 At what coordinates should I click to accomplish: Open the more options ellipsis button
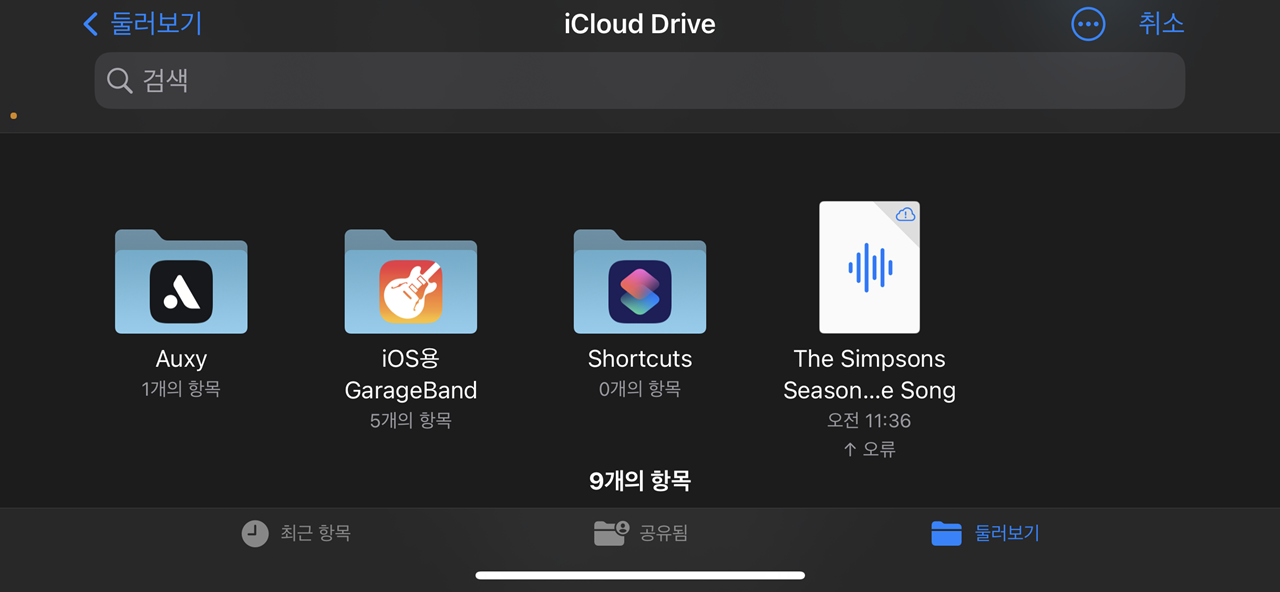(x=1088, y=24)
